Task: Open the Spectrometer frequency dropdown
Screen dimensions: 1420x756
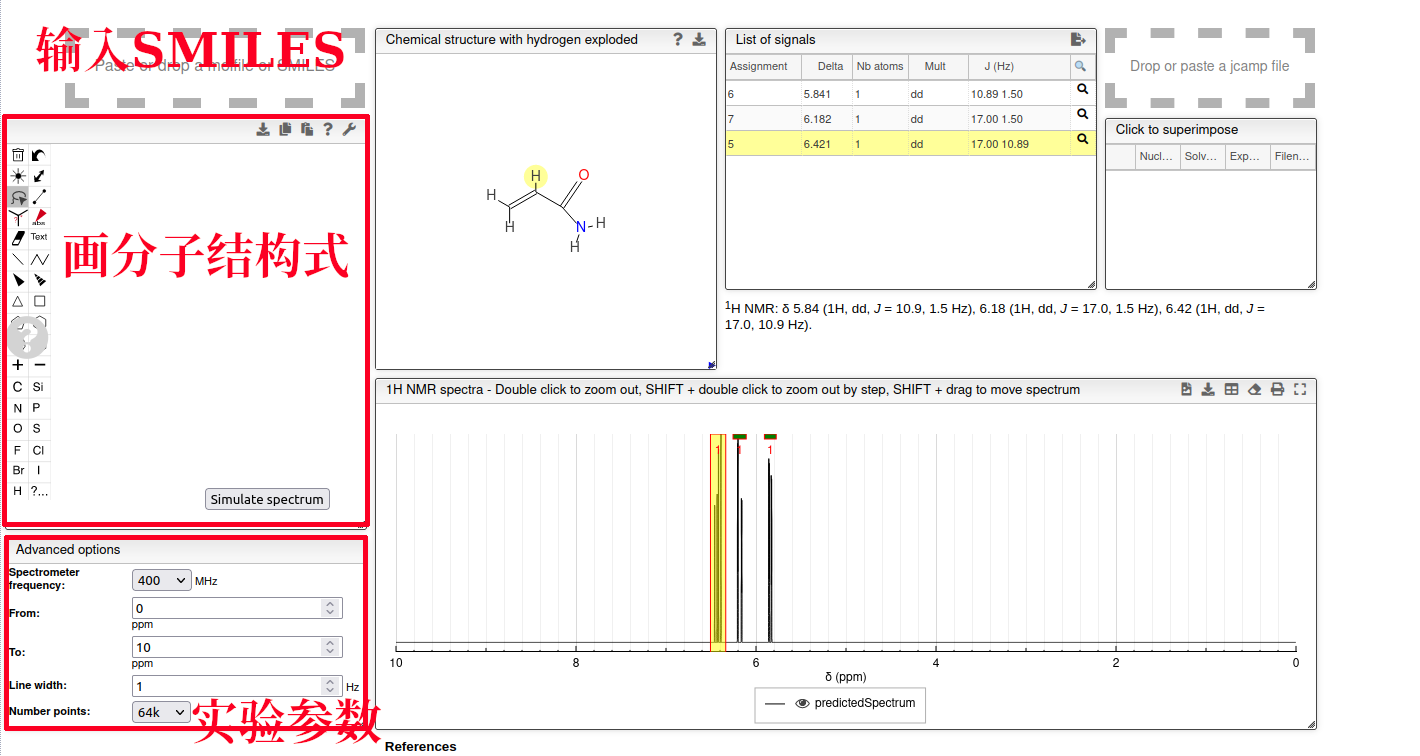Action: click(161, 580)
